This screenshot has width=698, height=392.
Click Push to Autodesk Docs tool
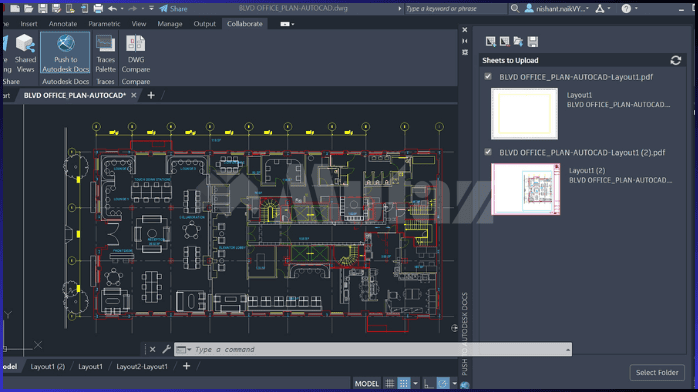[65, 53]
